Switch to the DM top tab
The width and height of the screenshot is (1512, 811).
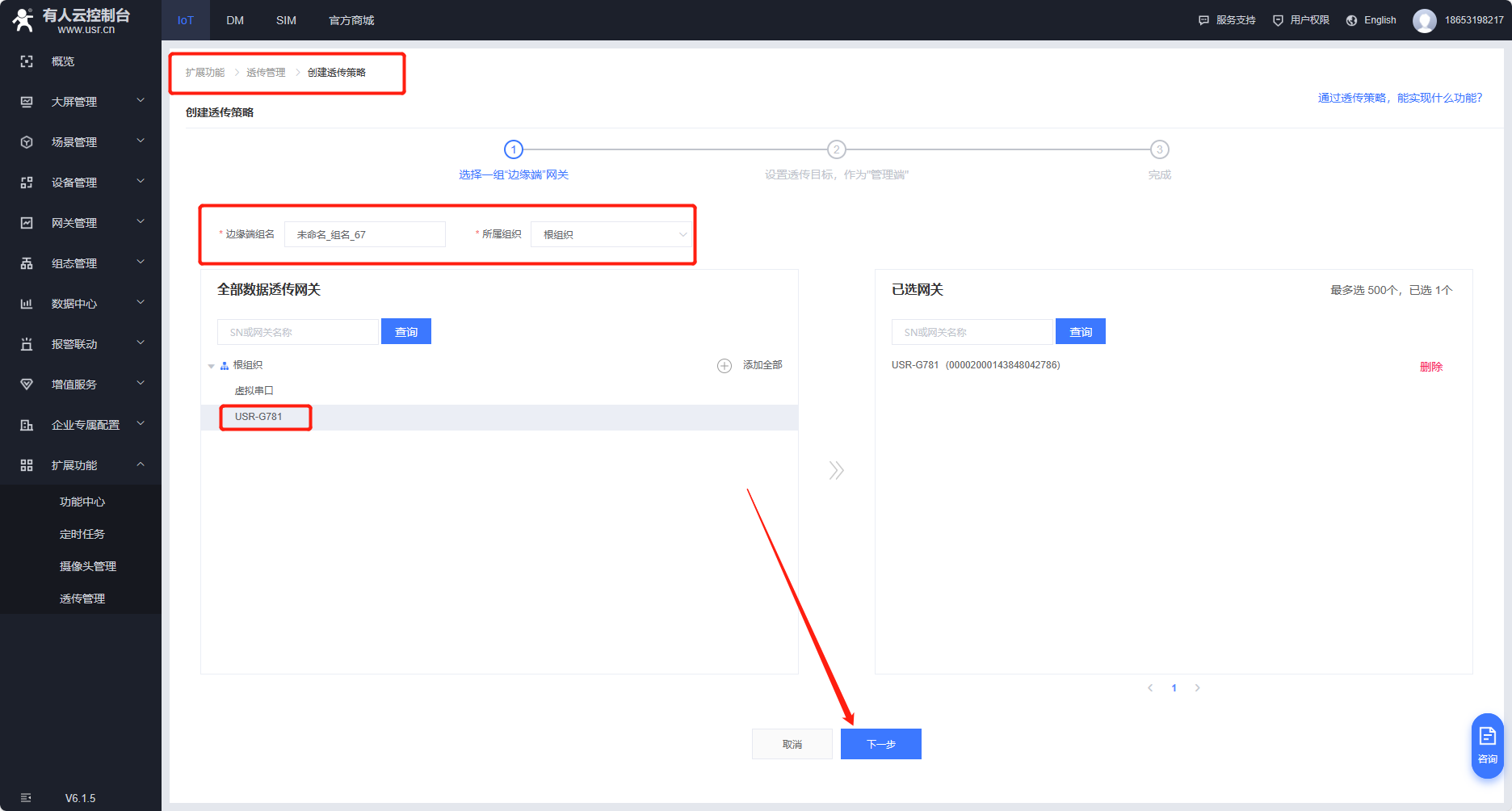[x=235, y=20]
